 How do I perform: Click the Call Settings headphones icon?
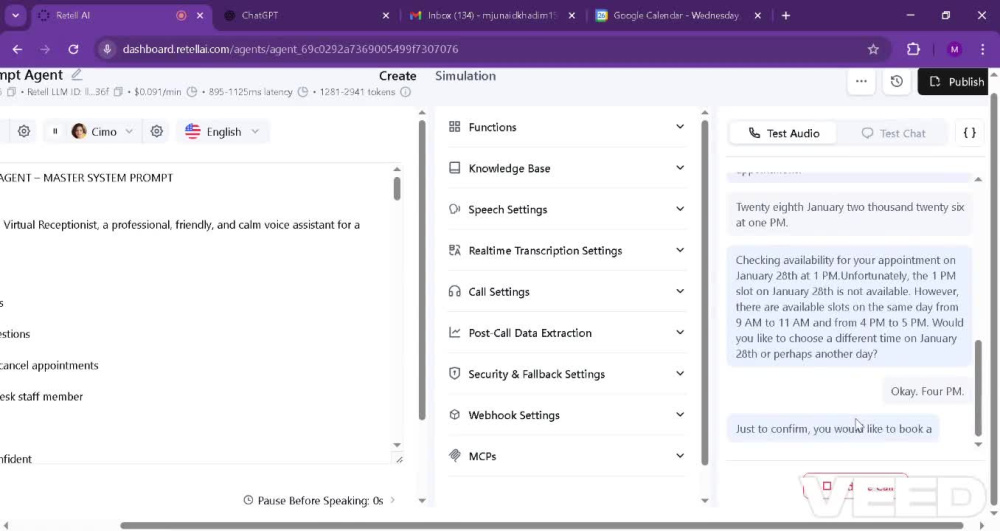pos(454,291)
